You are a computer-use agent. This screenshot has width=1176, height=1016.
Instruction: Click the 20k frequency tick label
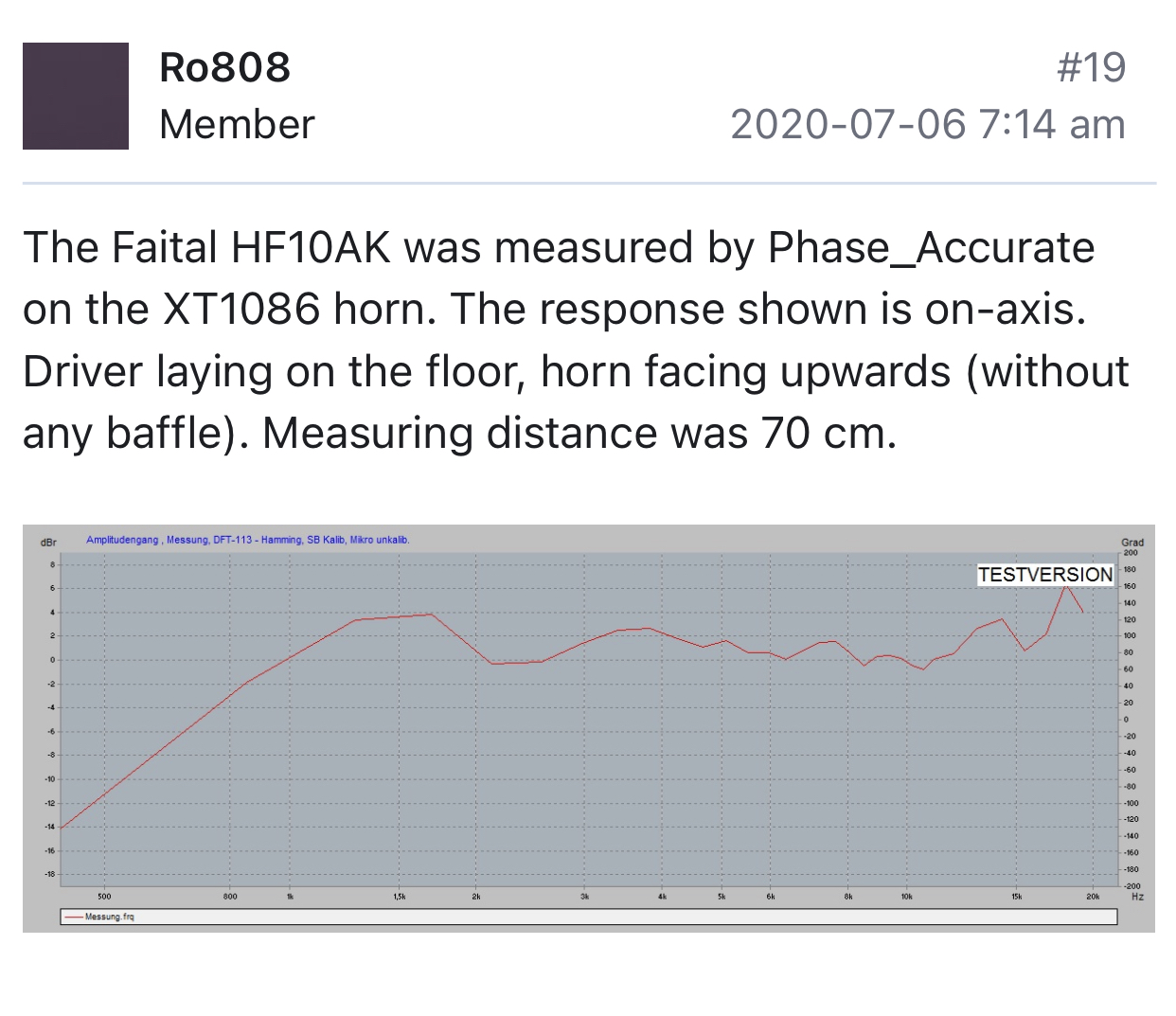(x=1093, y=896)
